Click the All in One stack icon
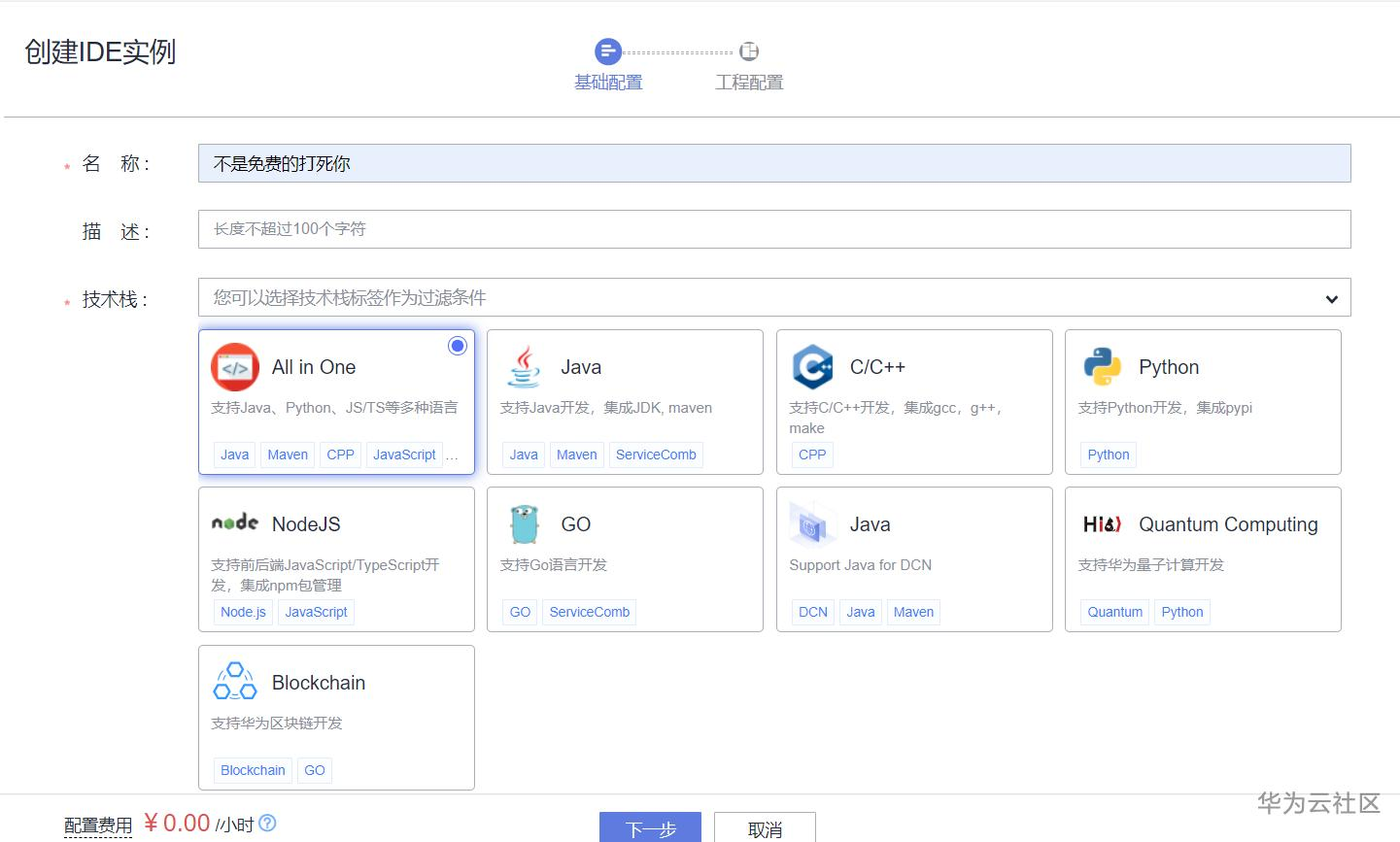1400x842 pixels. pyautogui.click(x=234, y=367)
